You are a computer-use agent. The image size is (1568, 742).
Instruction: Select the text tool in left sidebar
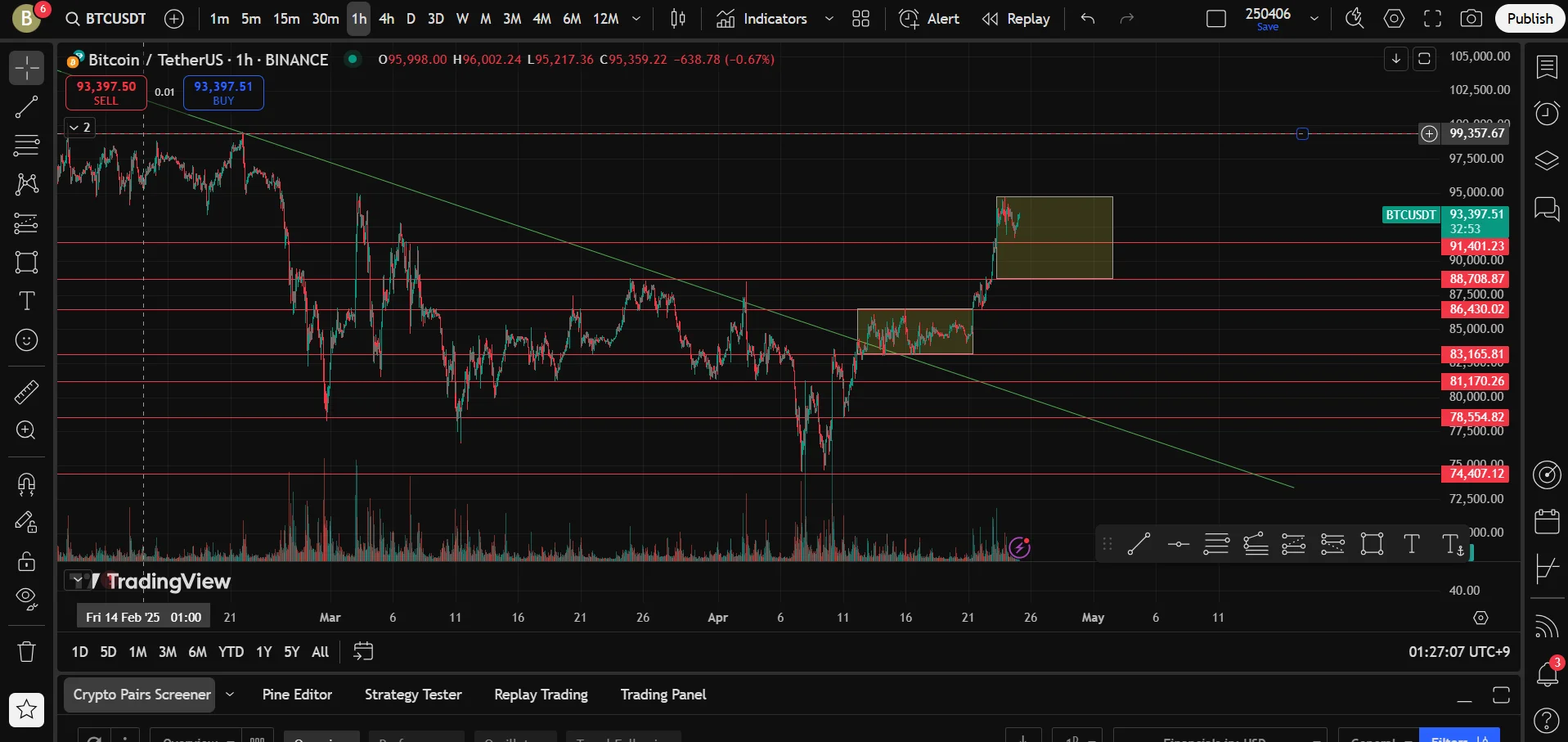[26, 301]
